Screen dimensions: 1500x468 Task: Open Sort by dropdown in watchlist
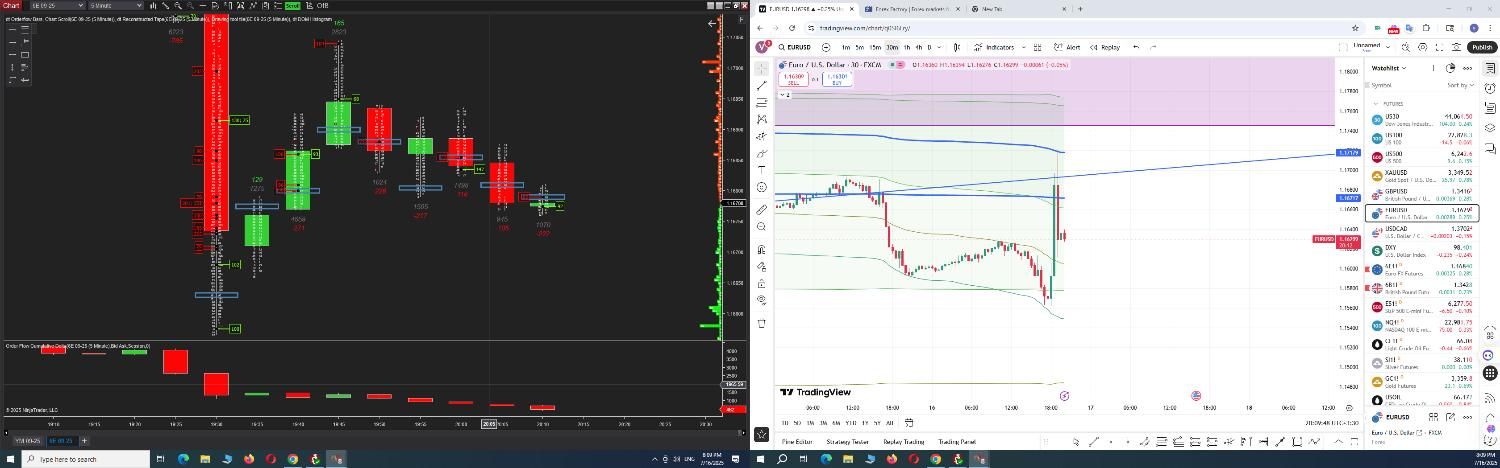pos(1461,85)
